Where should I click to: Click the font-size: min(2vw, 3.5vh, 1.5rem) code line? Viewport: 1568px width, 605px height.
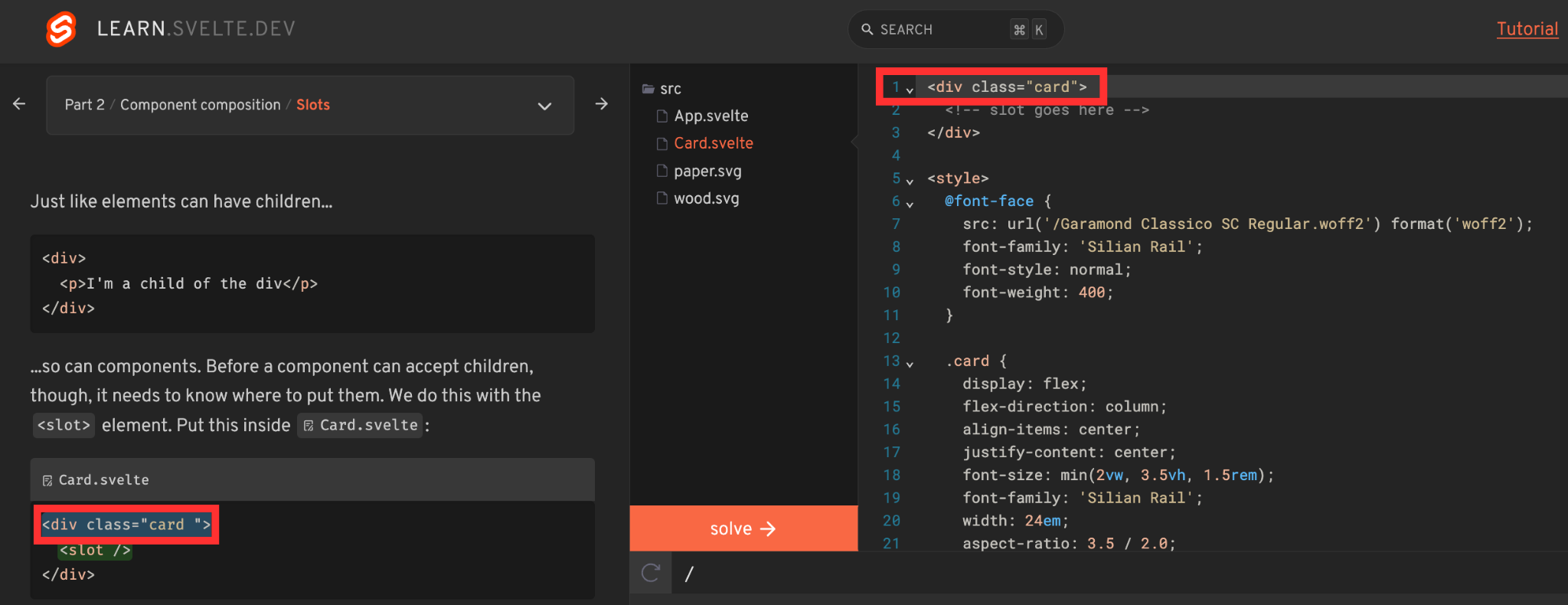pyautogui.click(x=1118, y=475)
